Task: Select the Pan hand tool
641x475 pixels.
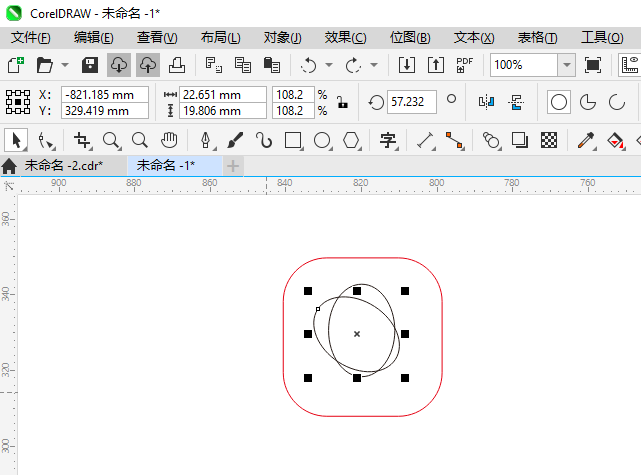Action: point(170,140)
